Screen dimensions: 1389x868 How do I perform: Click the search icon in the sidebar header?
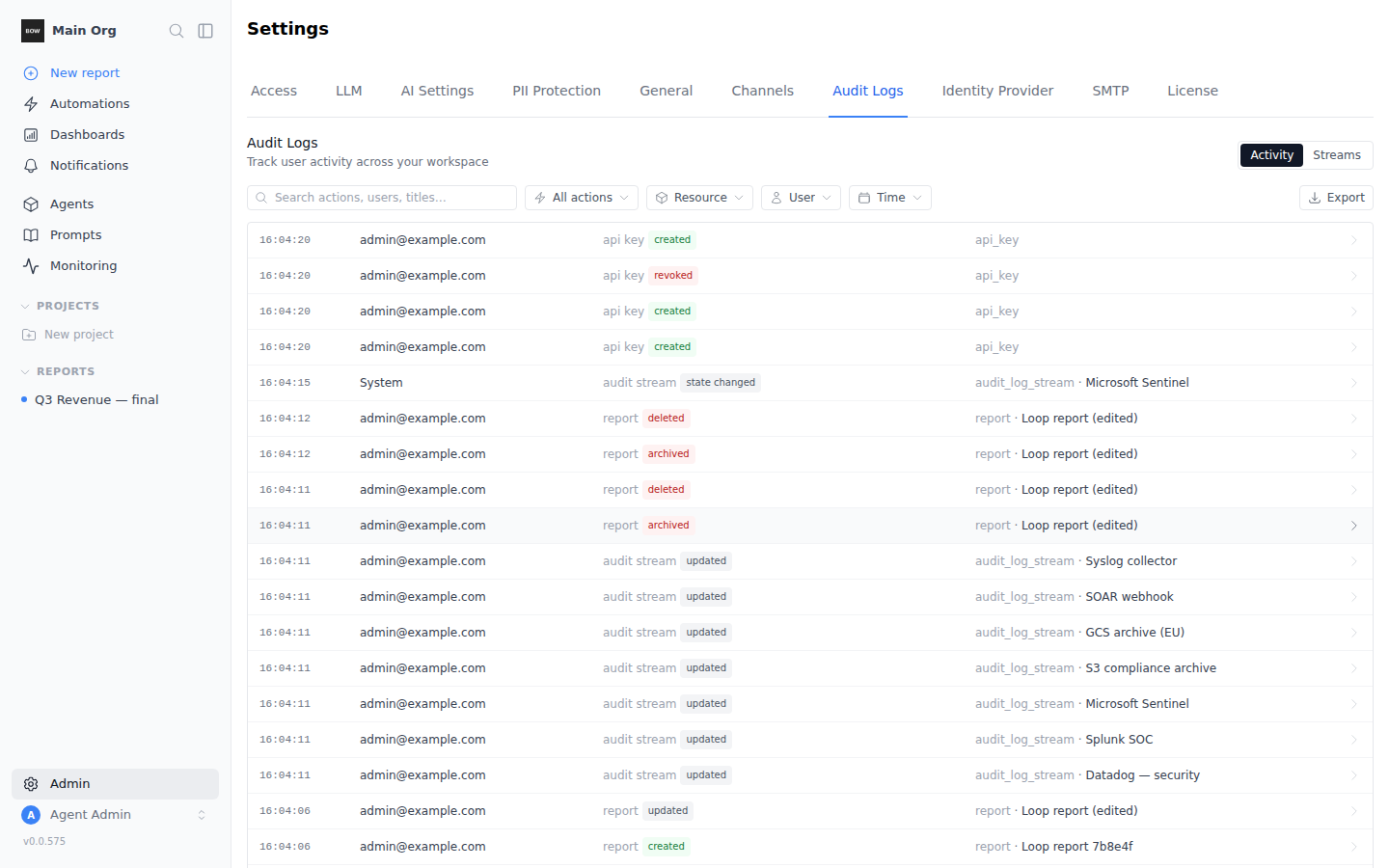177,31
